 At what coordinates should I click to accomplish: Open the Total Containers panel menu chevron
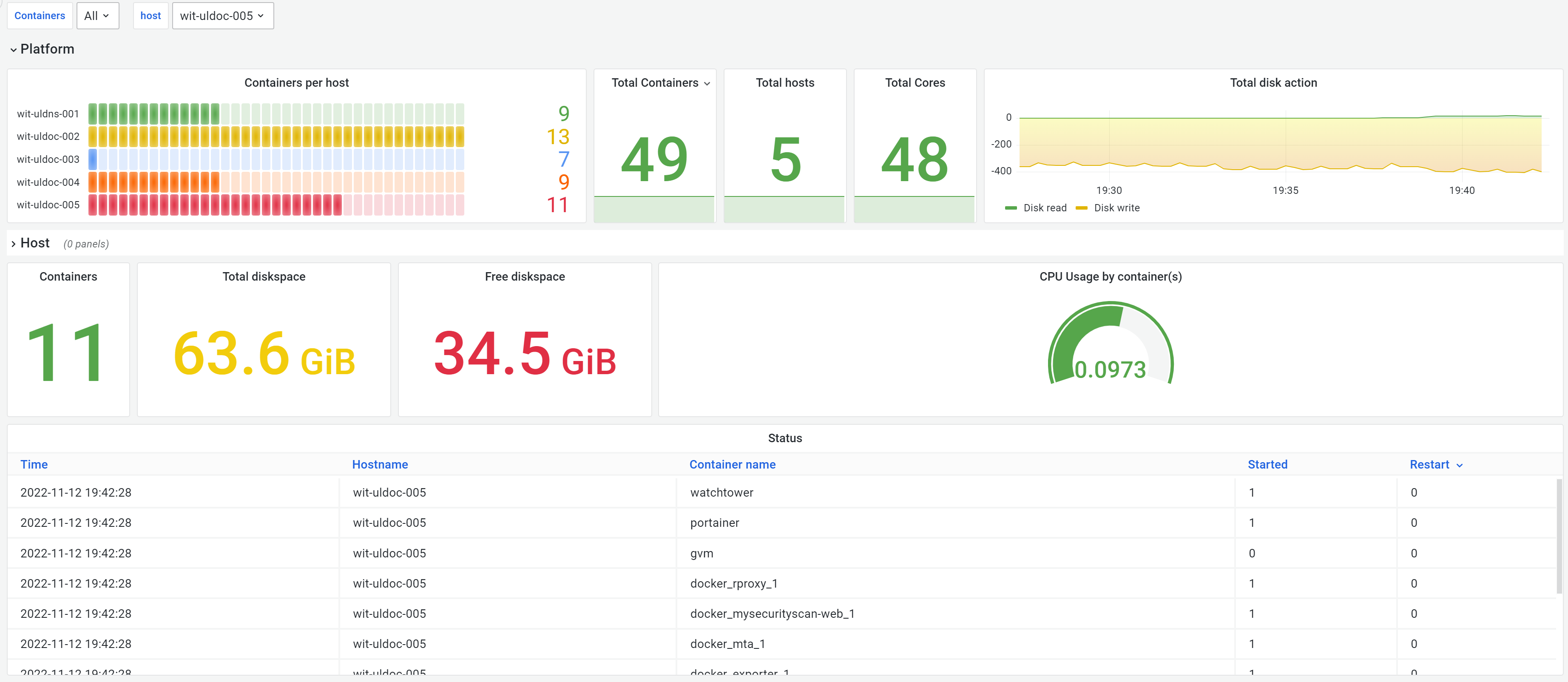click(x=707, y=83)
